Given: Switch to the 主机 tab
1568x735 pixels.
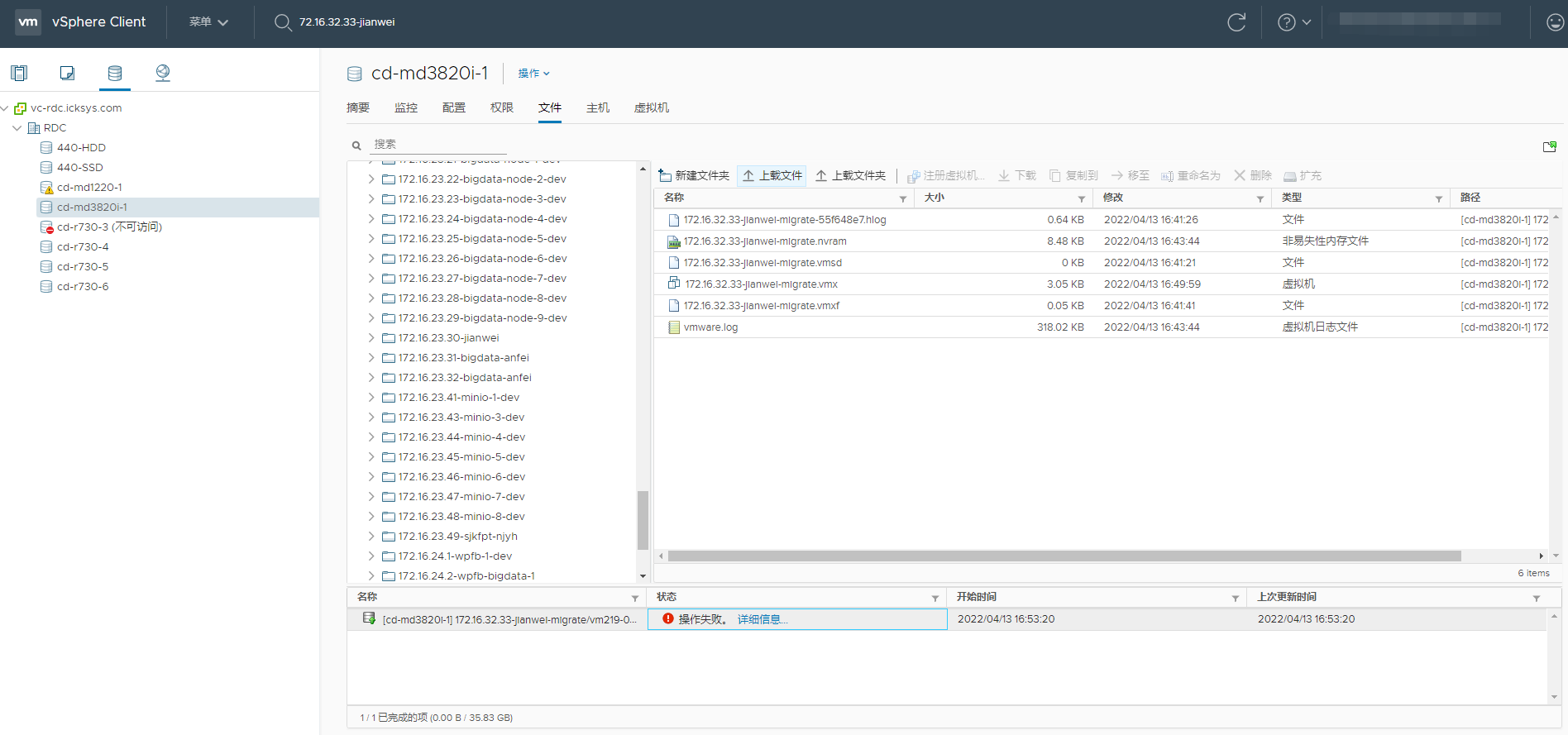Looking at the screenshot, I should pyautogui.click(x=598, y=107).
